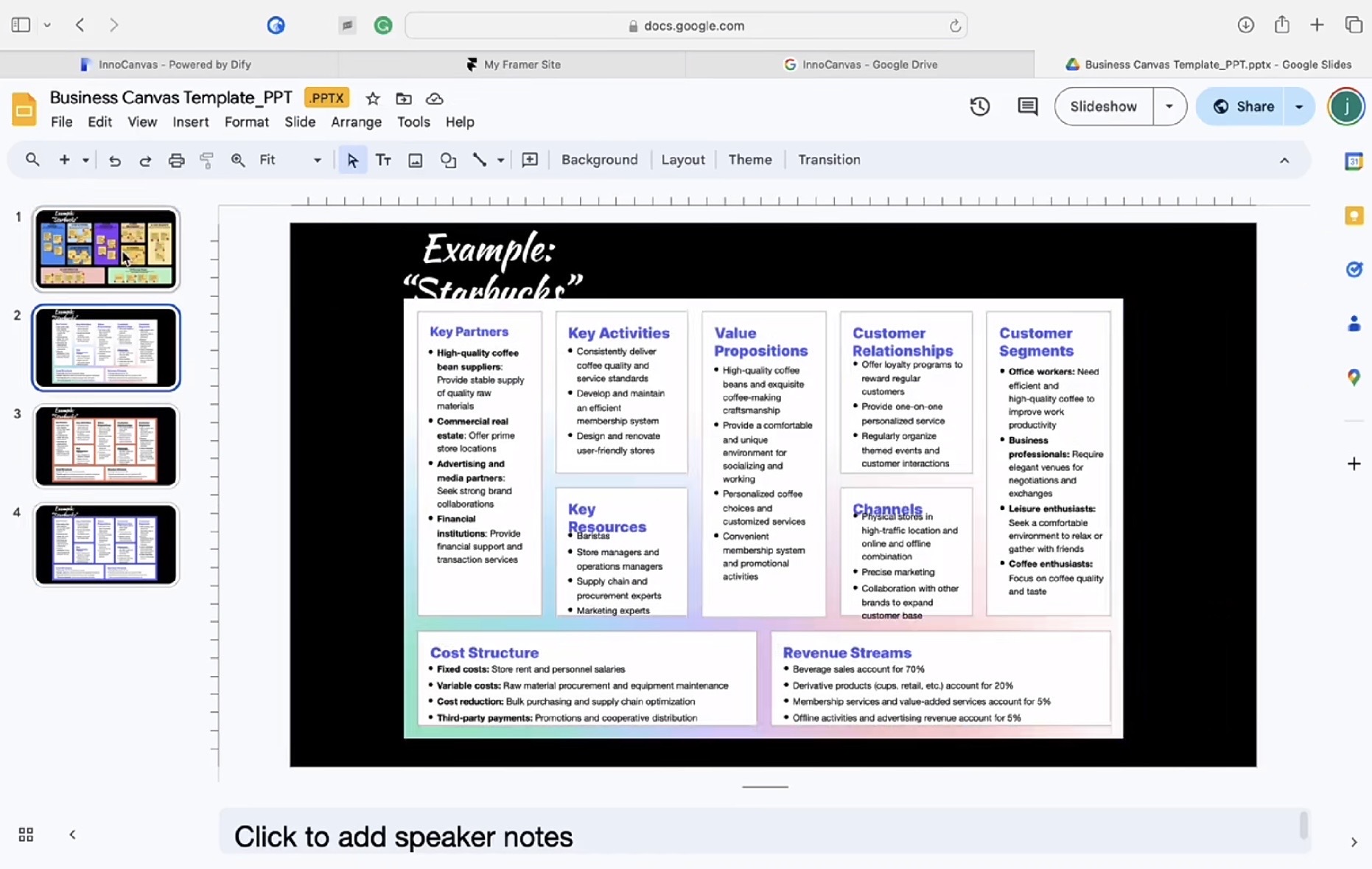
Task: Switch to grid view of slides
Action: point(26,834)
